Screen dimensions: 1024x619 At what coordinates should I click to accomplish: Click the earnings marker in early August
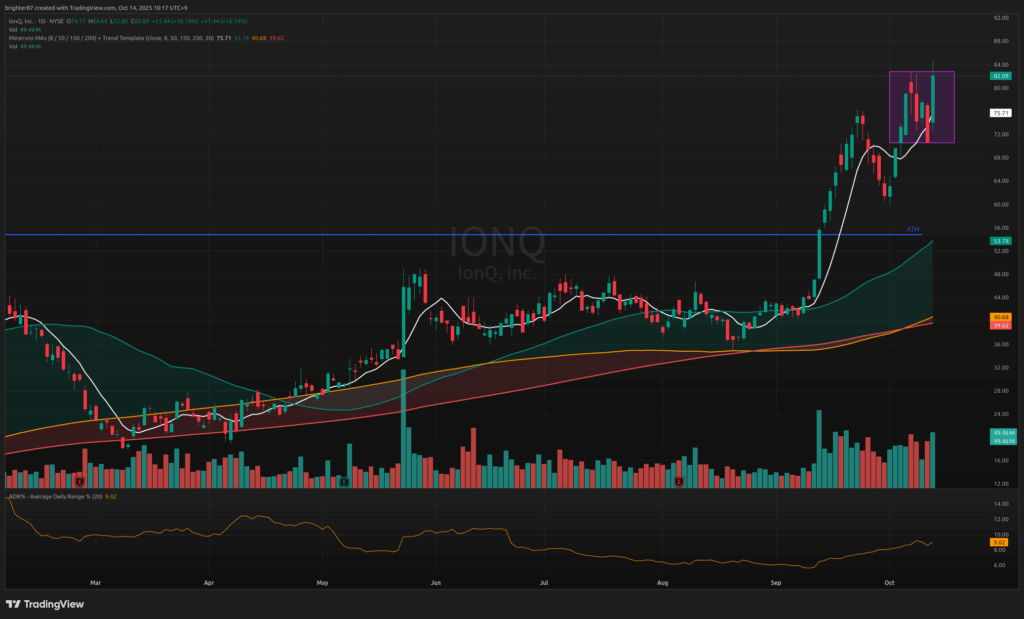click(679, 481)
